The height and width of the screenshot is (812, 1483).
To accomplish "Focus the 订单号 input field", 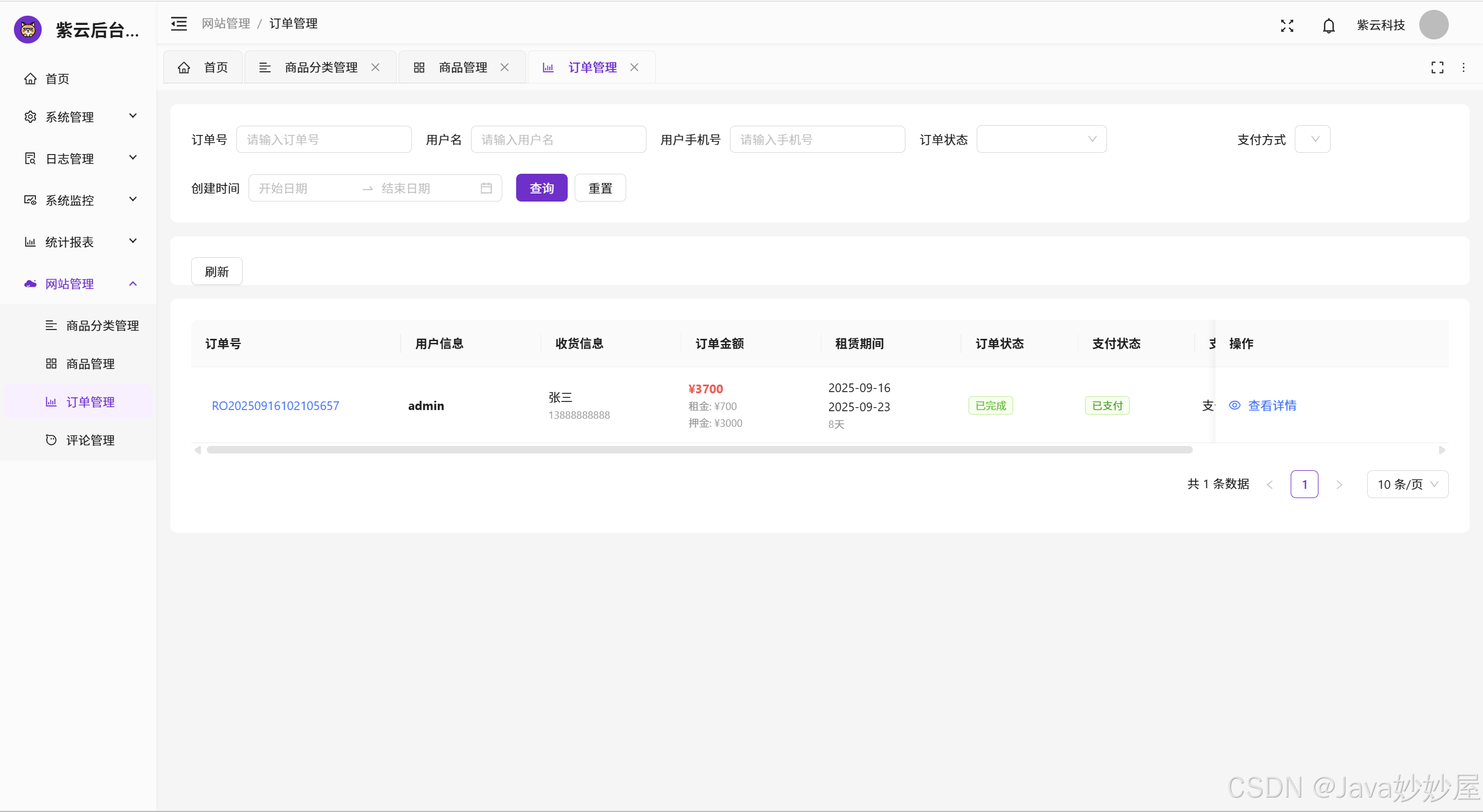I will tap(324, 140).
